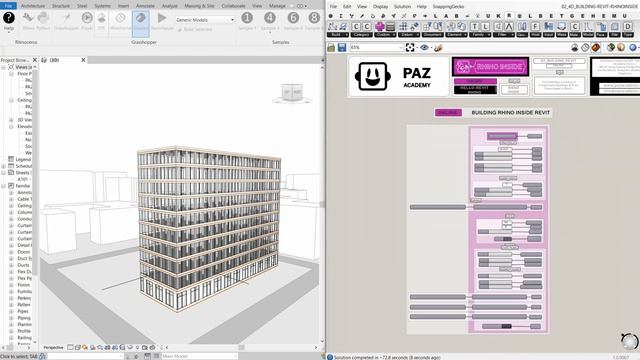Switch to the Structure ribbon tab

[61, 6]
